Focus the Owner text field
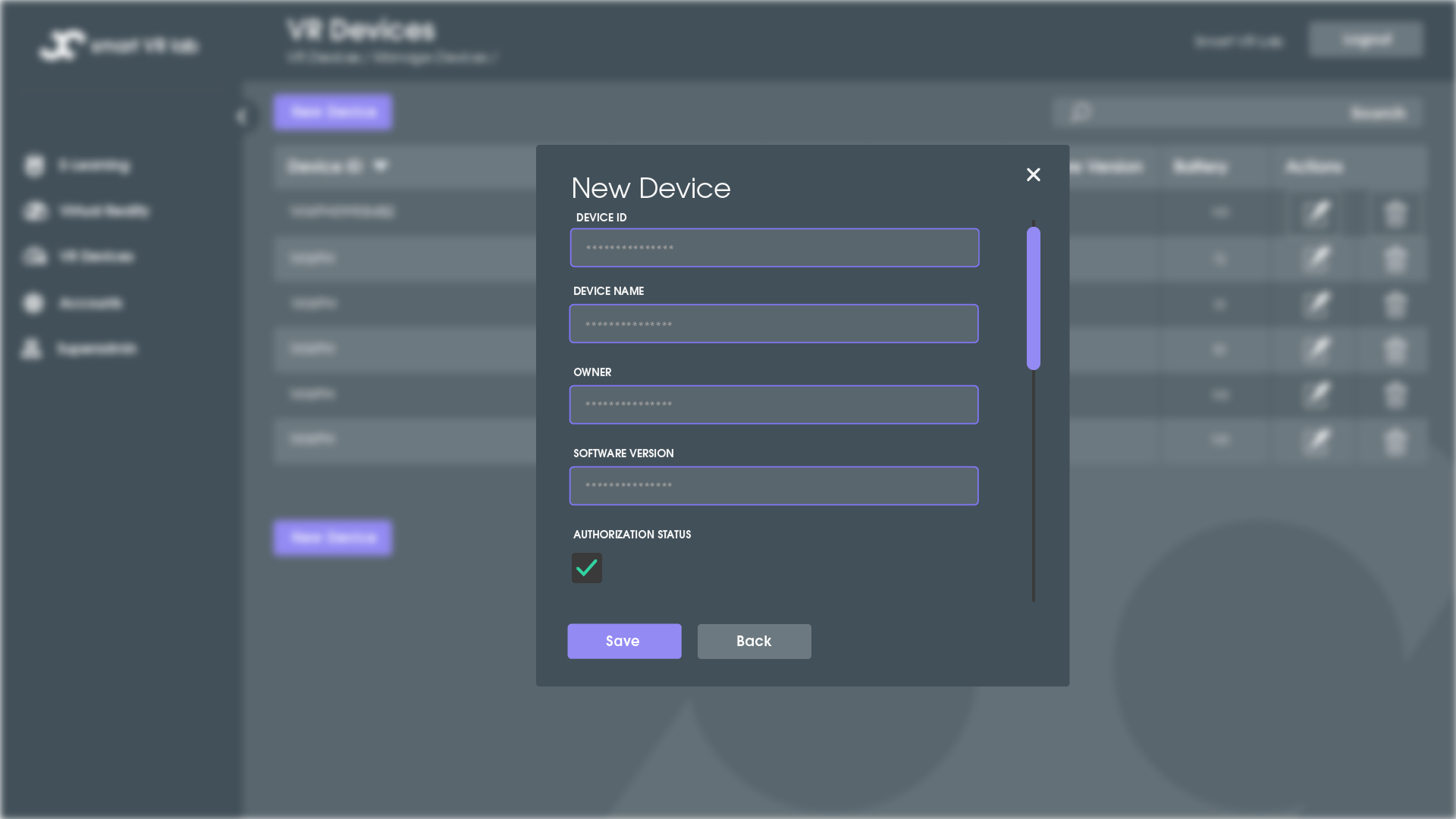The height and width of the screenshot is (819, 1456). click(x=773, y=405)
